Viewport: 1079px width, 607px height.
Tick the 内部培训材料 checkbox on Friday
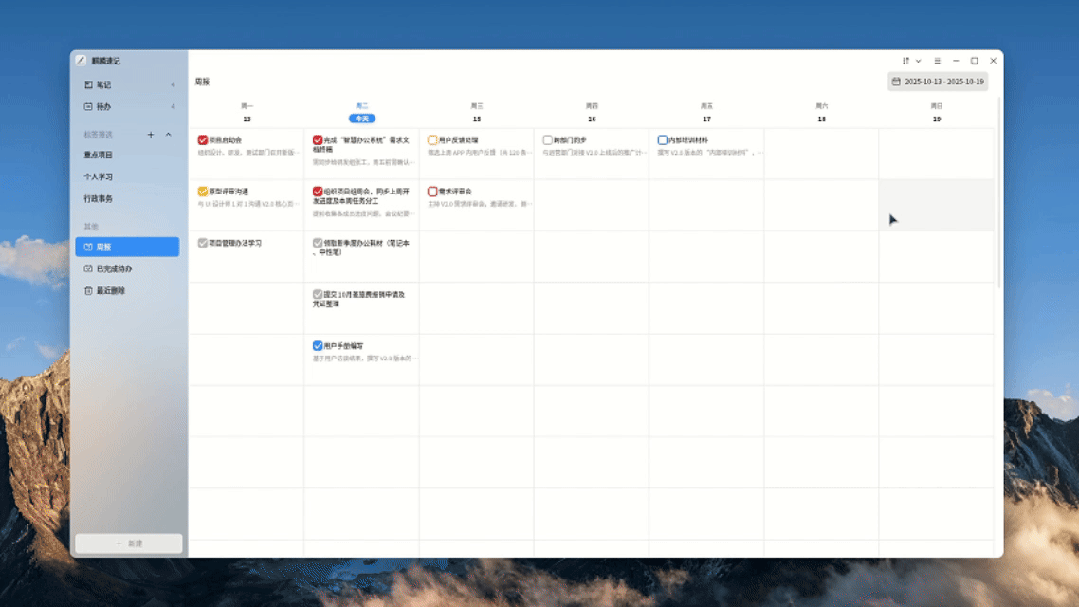(x=662, y=141)
